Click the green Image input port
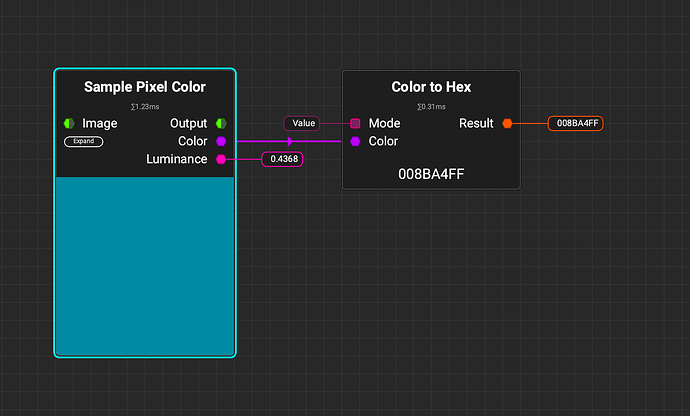The image size is (690, 416). coord(69,123)
